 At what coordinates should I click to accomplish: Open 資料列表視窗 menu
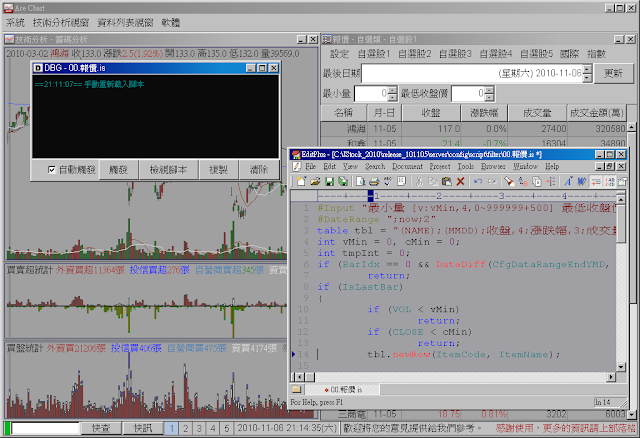pyautogui.click(x=125, y=22)
